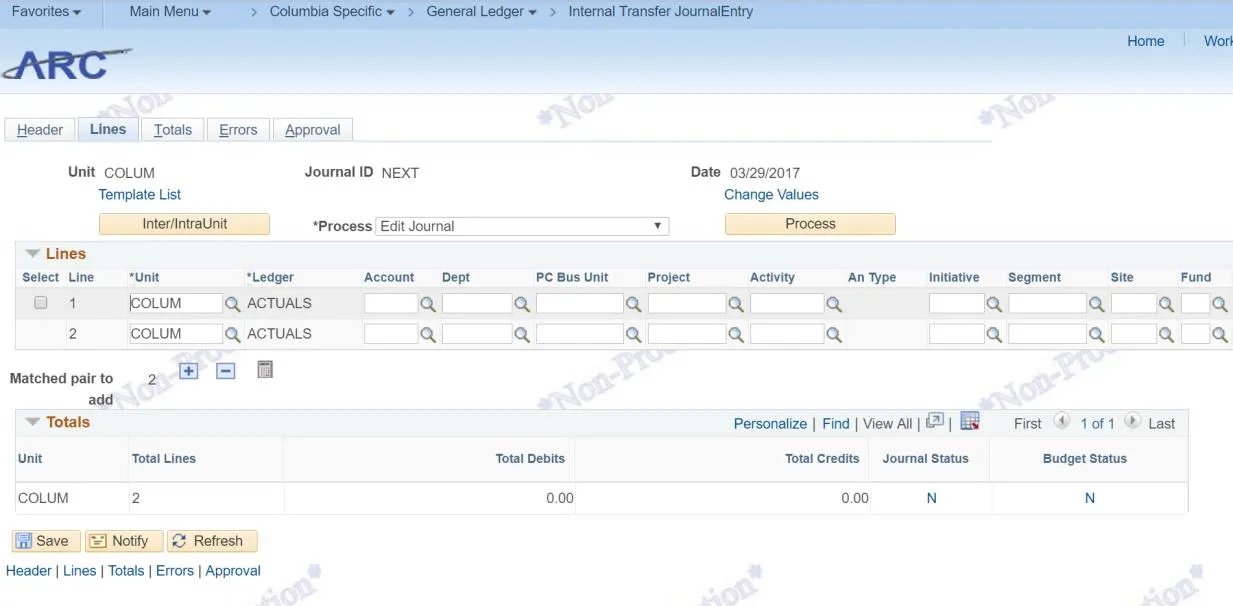Open the calculator icon beside minus
This screenshot has width=1233, height=606.
tap(265, 370)
